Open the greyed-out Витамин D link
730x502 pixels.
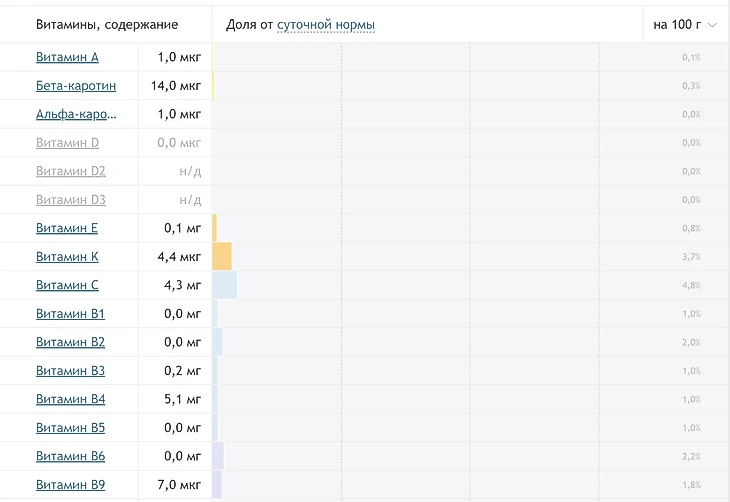click(67, 143)
